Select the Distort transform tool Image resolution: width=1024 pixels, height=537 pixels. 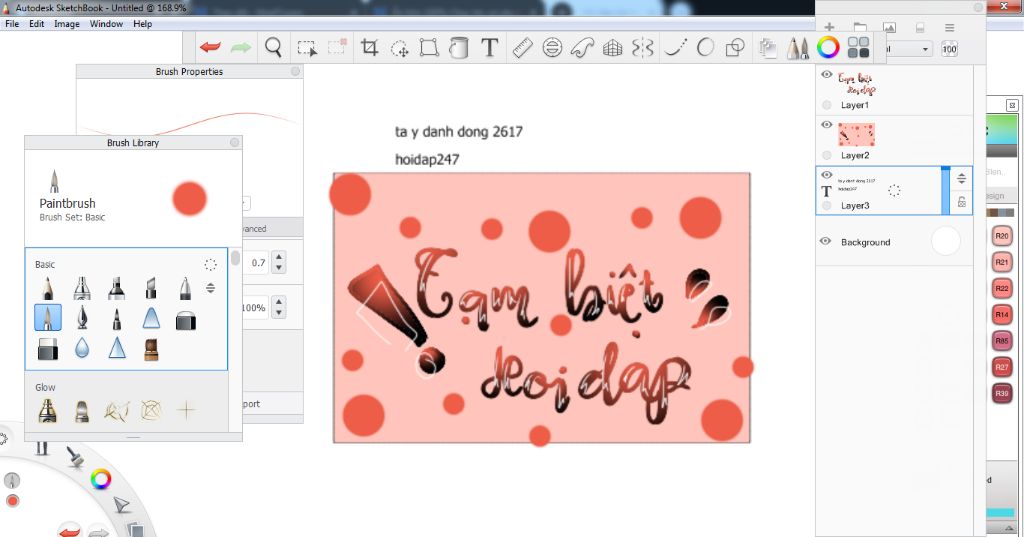[x=428, y=48]
